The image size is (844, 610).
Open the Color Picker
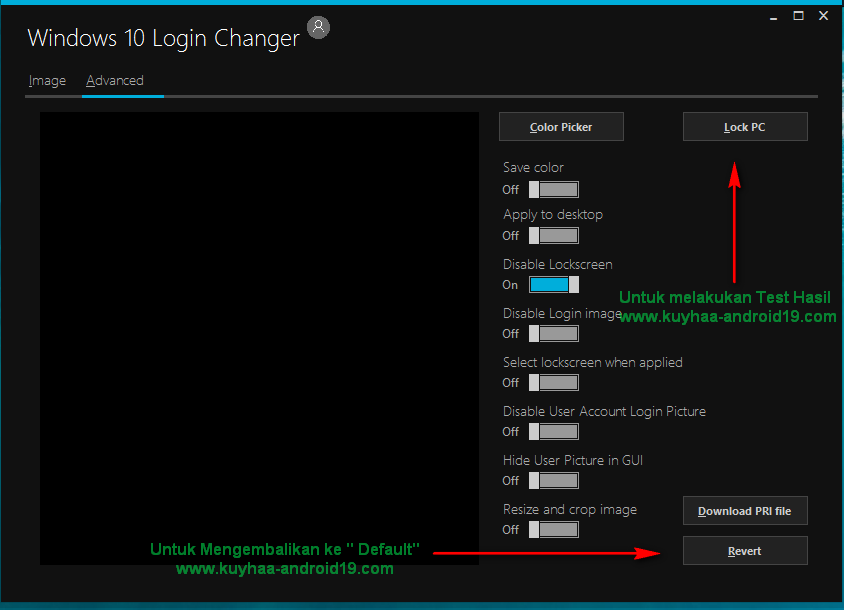[x=561, y=127]
